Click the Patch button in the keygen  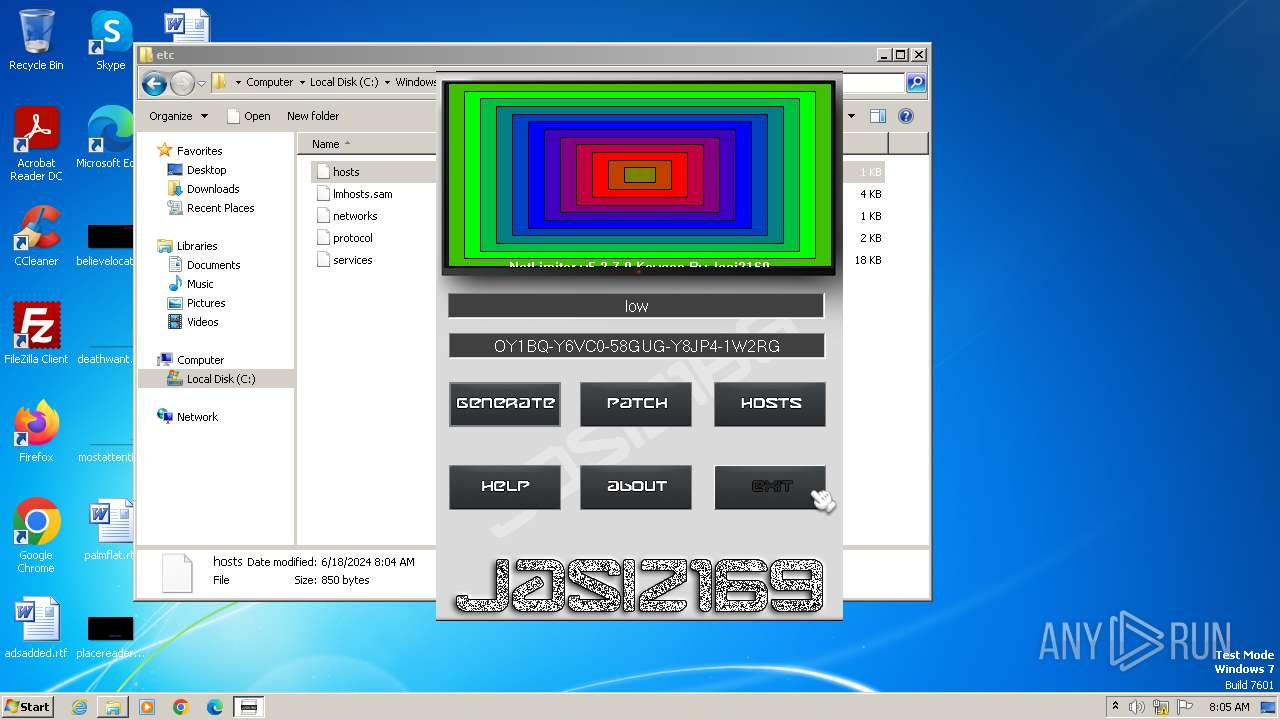636,404
